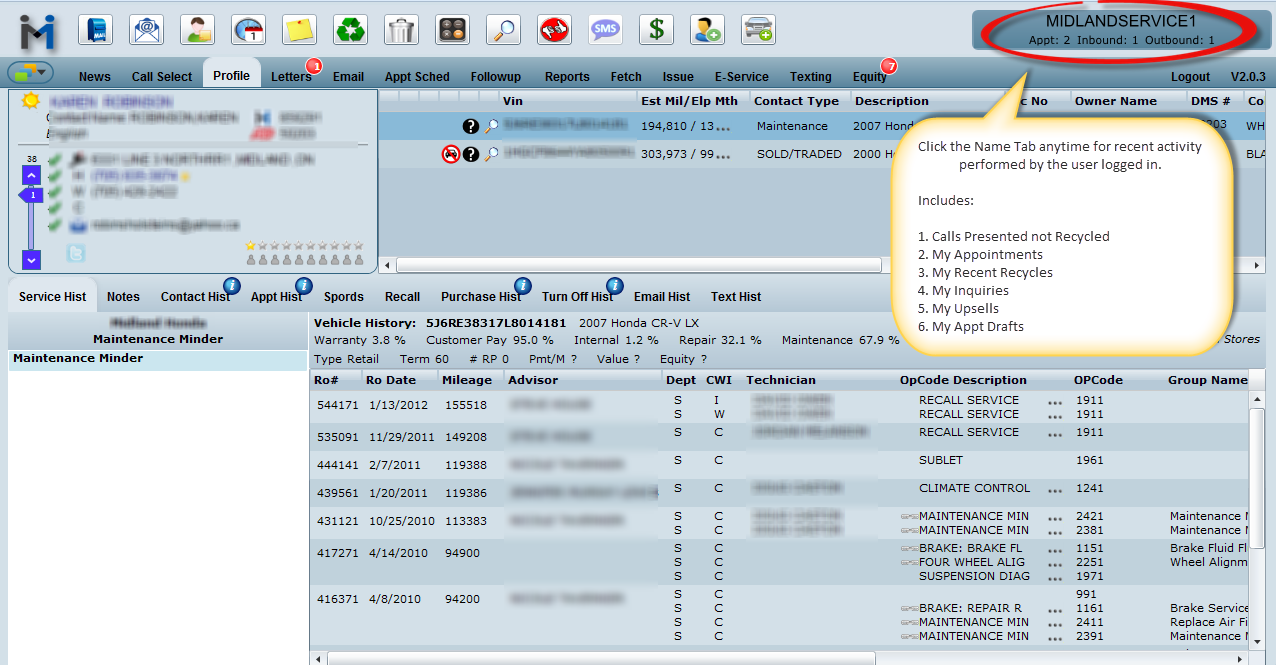Click the Logout link
This screenshot has height=665, width=1276.
[1190, 77]
